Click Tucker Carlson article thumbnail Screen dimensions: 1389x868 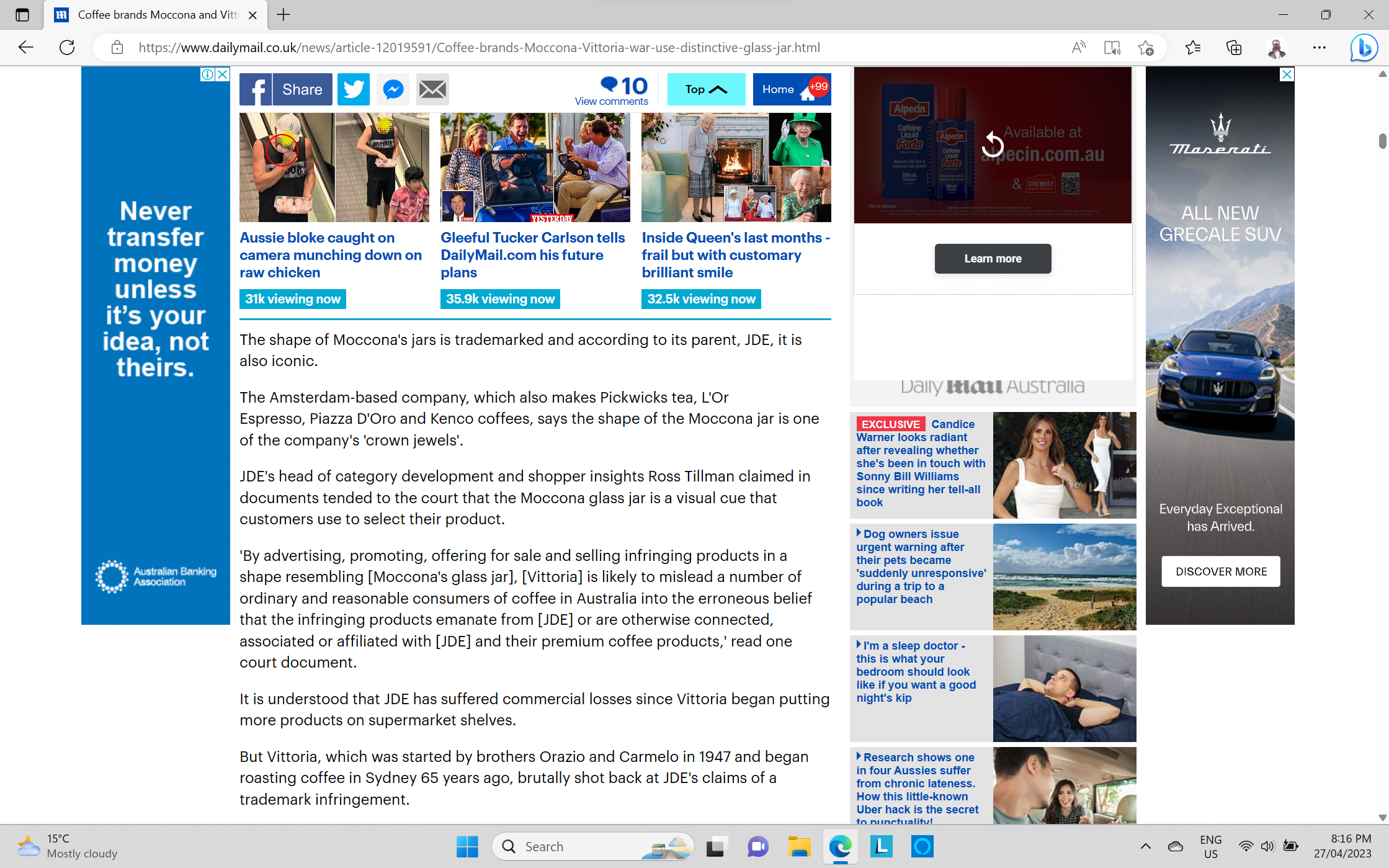click(x=535, y=168)
